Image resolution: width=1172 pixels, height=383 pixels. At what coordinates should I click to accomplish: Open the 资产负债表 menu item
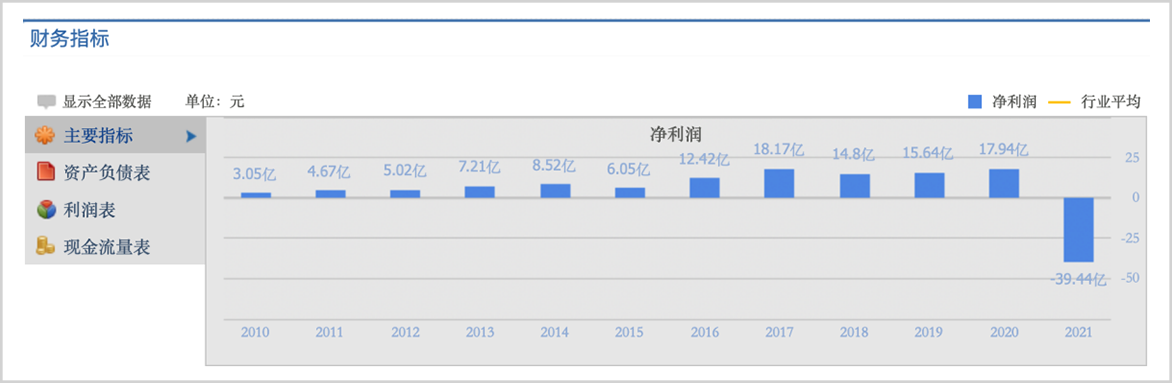pos(115,173)
